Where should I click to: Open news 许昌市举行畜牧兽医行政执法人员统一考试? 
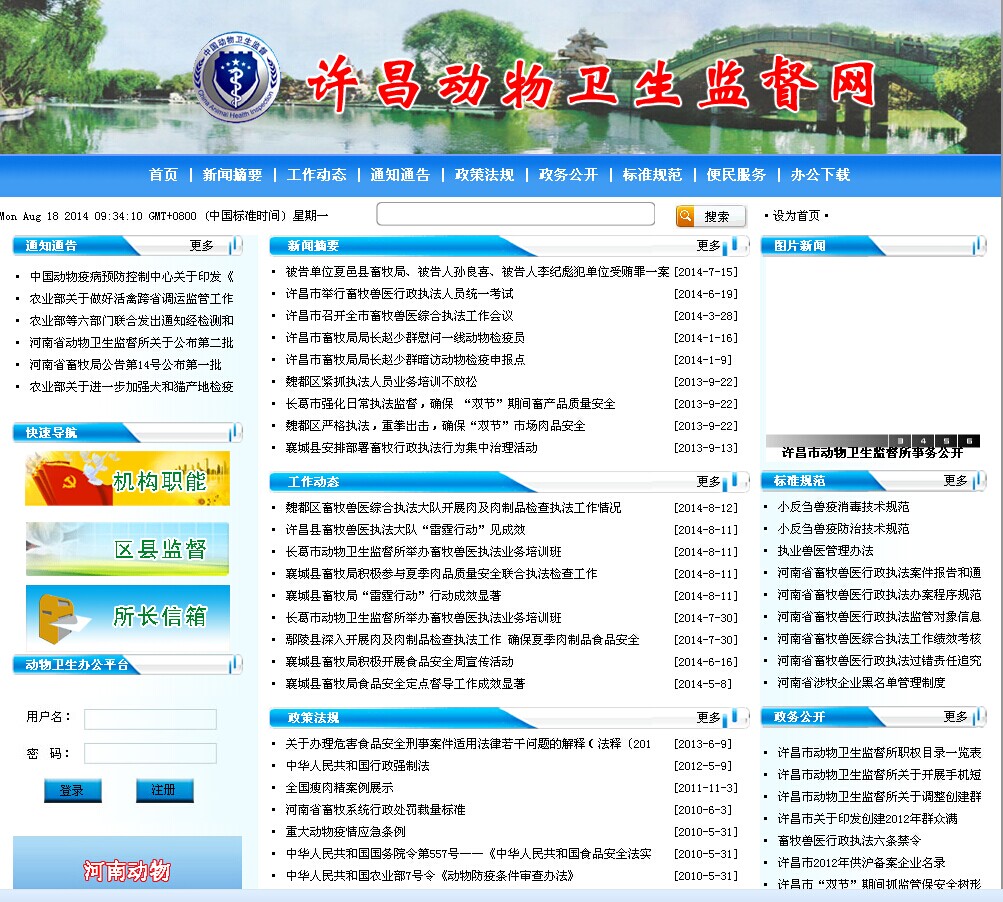(400, 294)
